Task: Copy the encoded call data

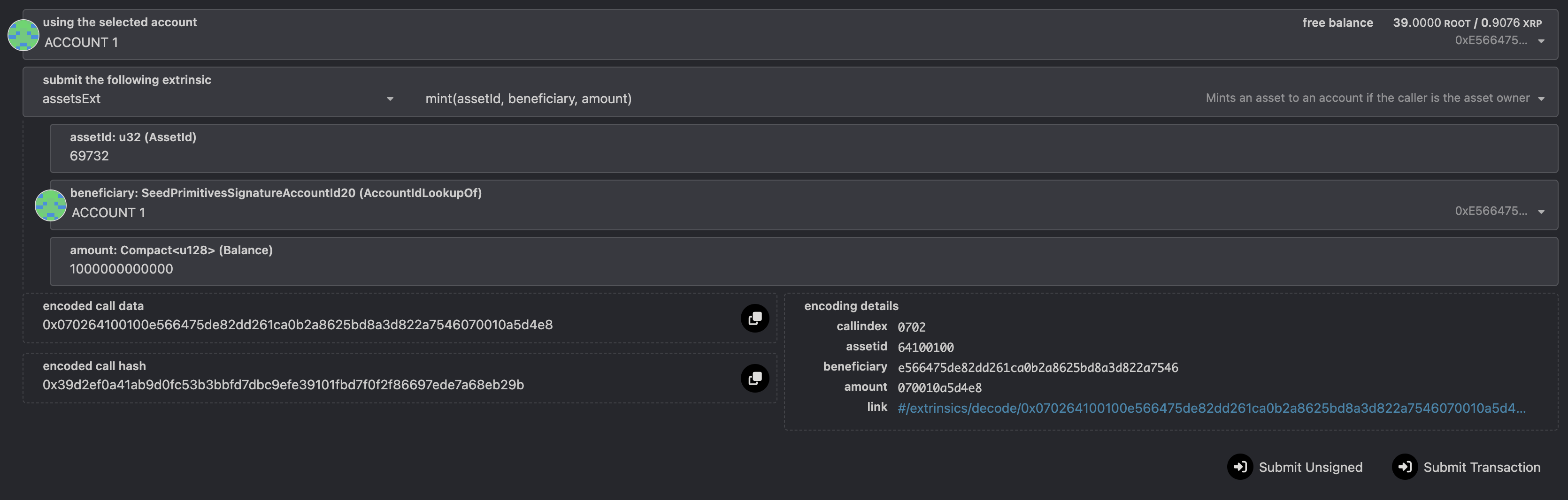Action: 754,318
